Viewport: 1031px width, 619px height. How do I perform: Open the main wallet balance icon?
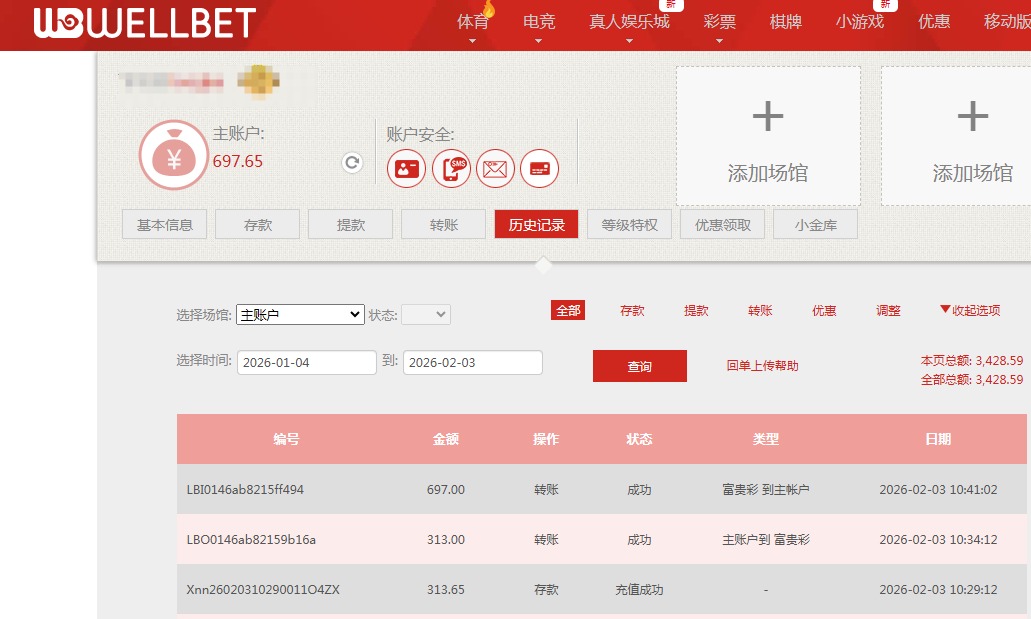coord(173,155)
